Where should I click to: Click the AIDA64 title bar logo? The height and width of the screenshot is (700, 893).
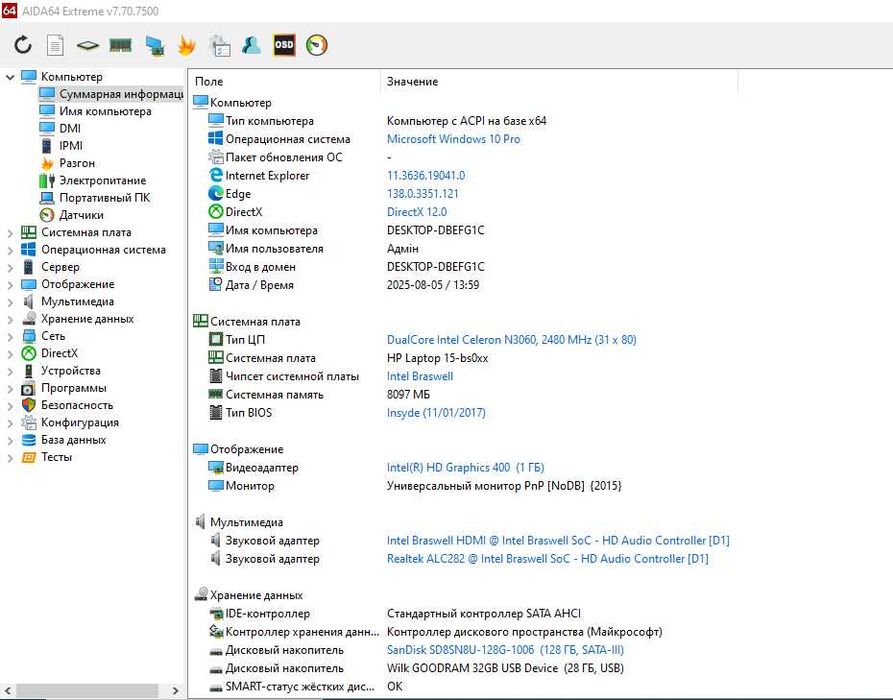(x=9, y=10)
